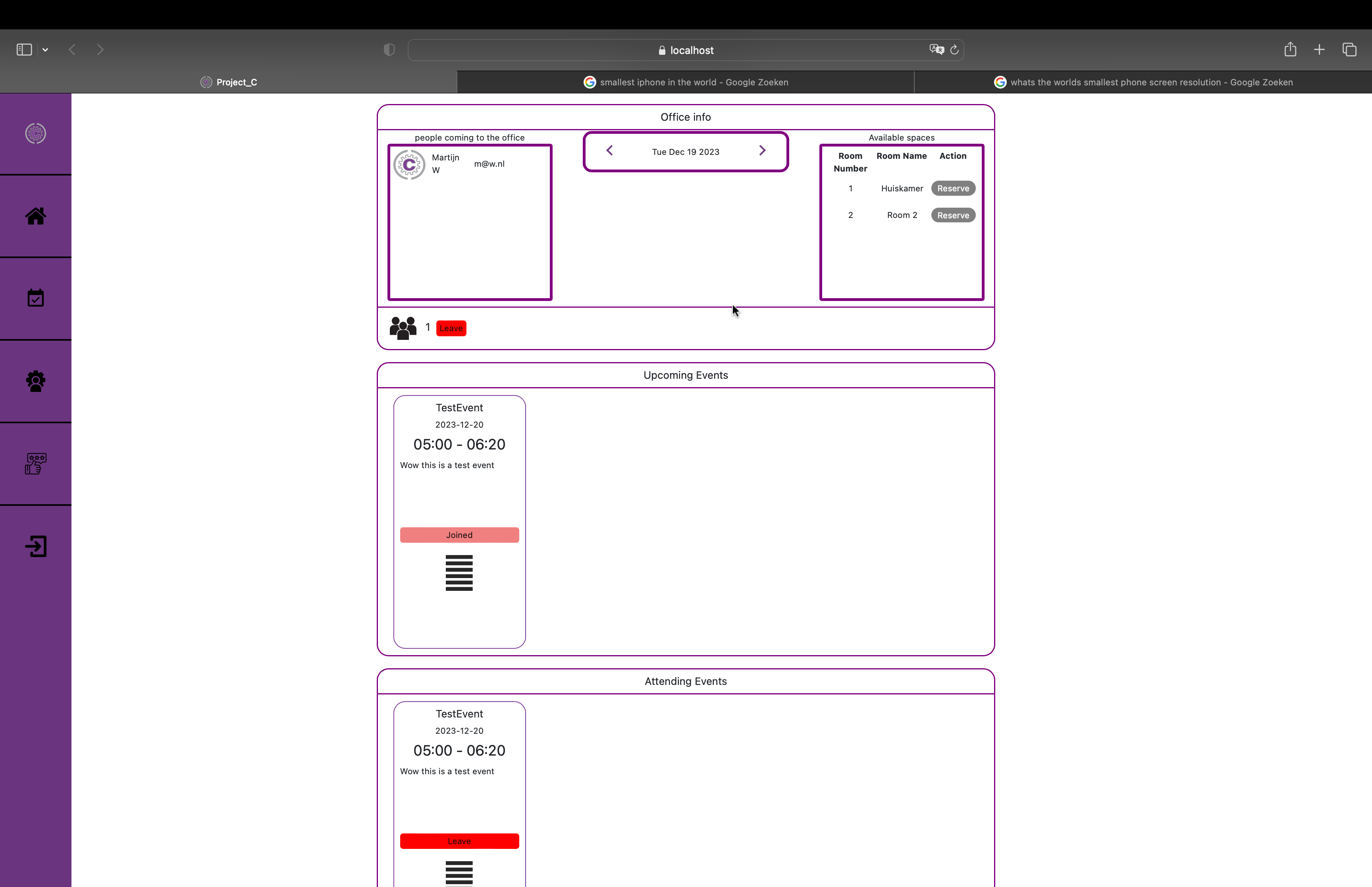Go to previous day with left chevron
1372x887 pixels.
coord(610,151)
